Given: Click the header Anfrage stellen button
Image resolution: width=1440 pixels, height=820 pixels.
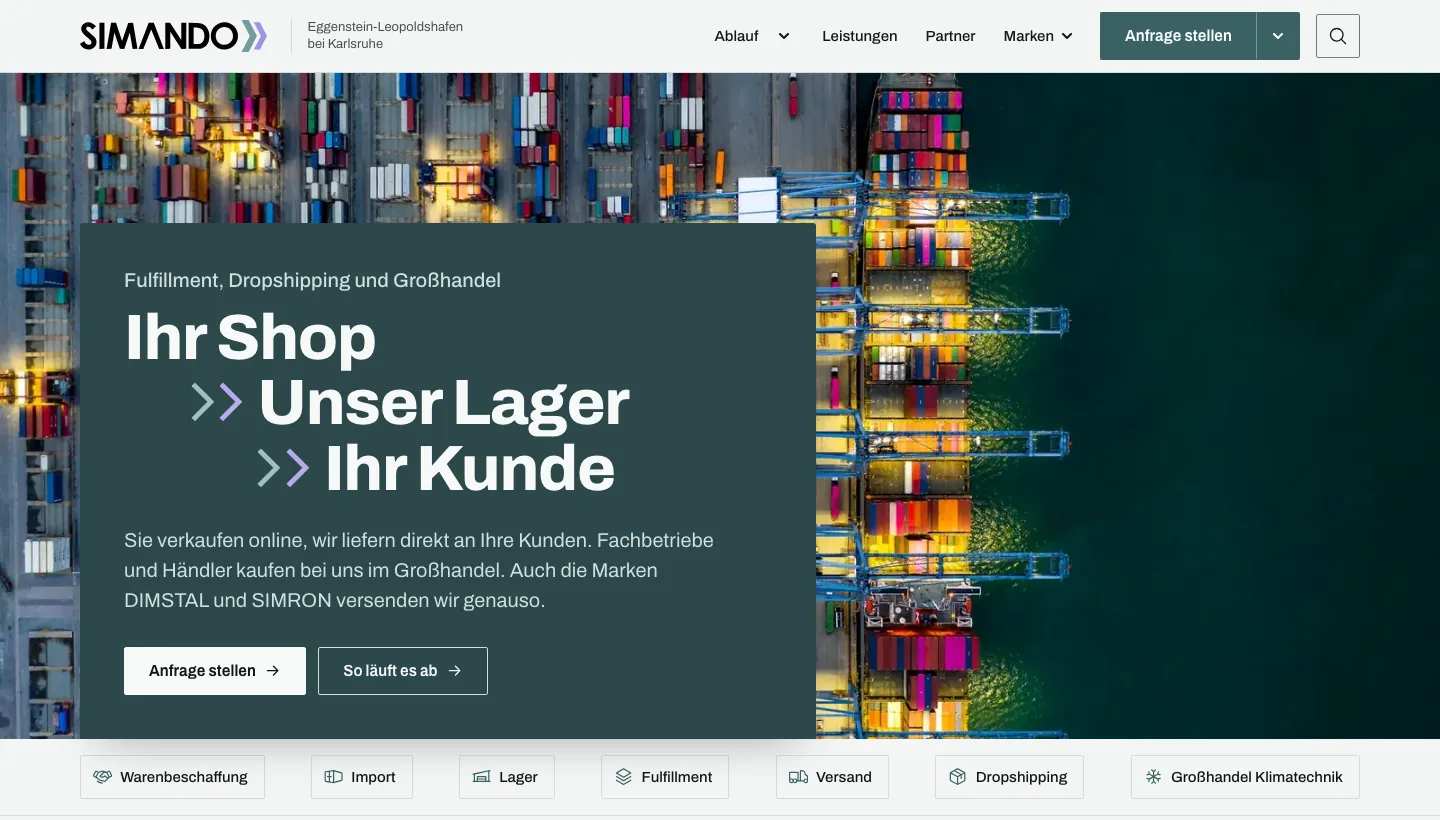Looking at the screenshot, I should 1178,36.
